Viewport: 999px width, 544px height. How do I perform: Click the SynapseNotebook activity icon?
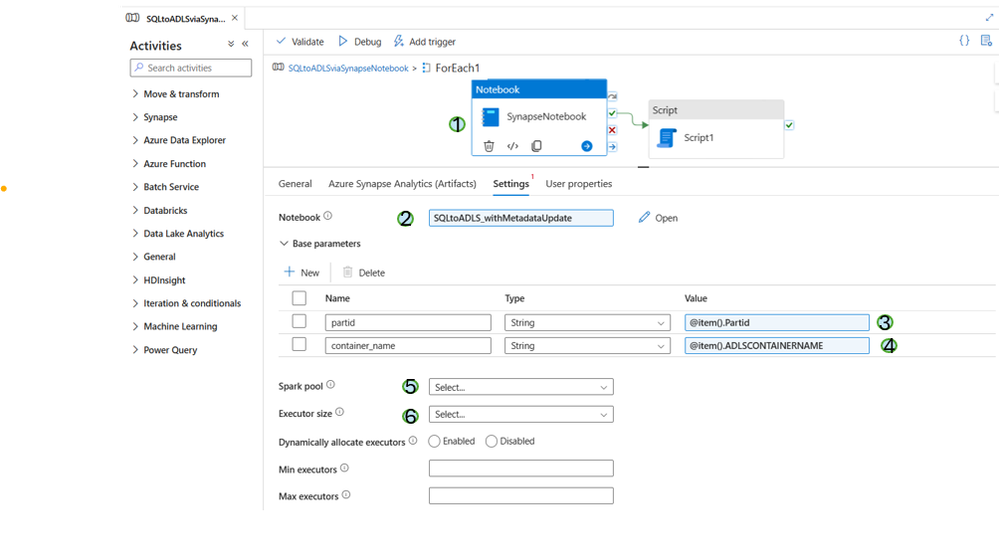491,117
